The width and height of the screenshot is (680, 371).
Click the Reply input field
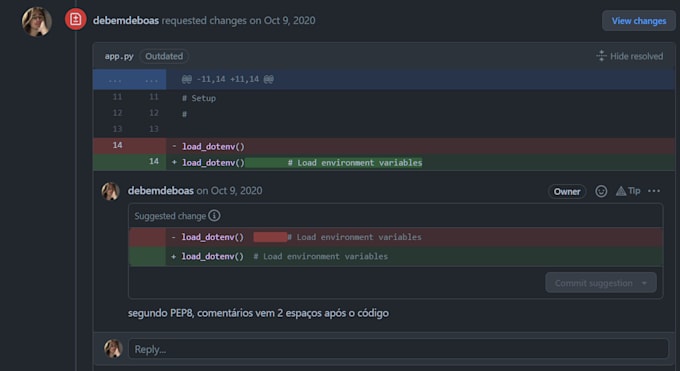pyautogui.click(x=398, y=349)
